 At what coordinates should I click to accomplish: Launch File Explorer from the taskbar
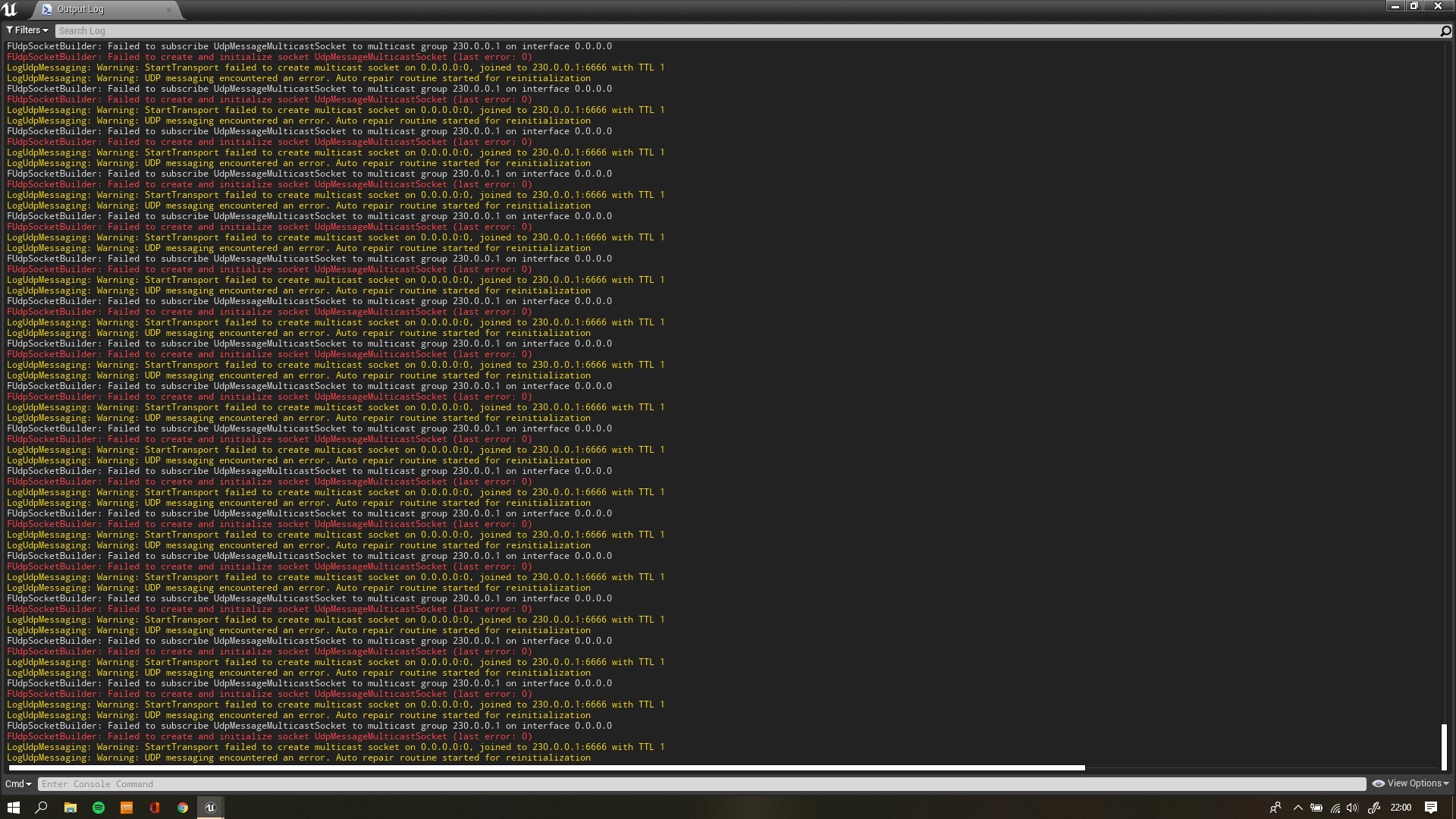[x=71, y=808]
